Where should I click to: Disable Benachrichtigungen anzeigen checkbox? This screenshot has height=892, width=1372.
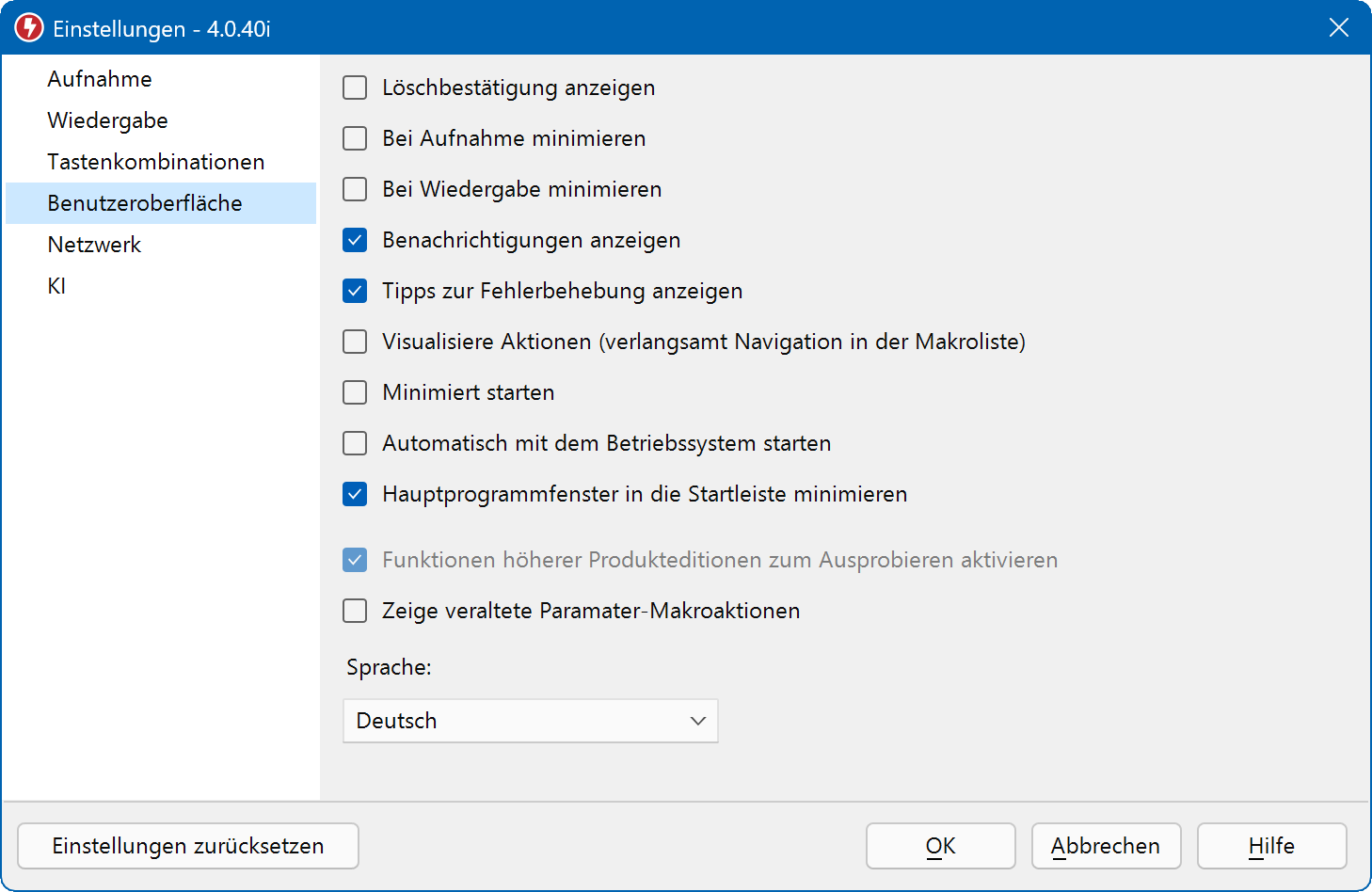click(355, 240)
